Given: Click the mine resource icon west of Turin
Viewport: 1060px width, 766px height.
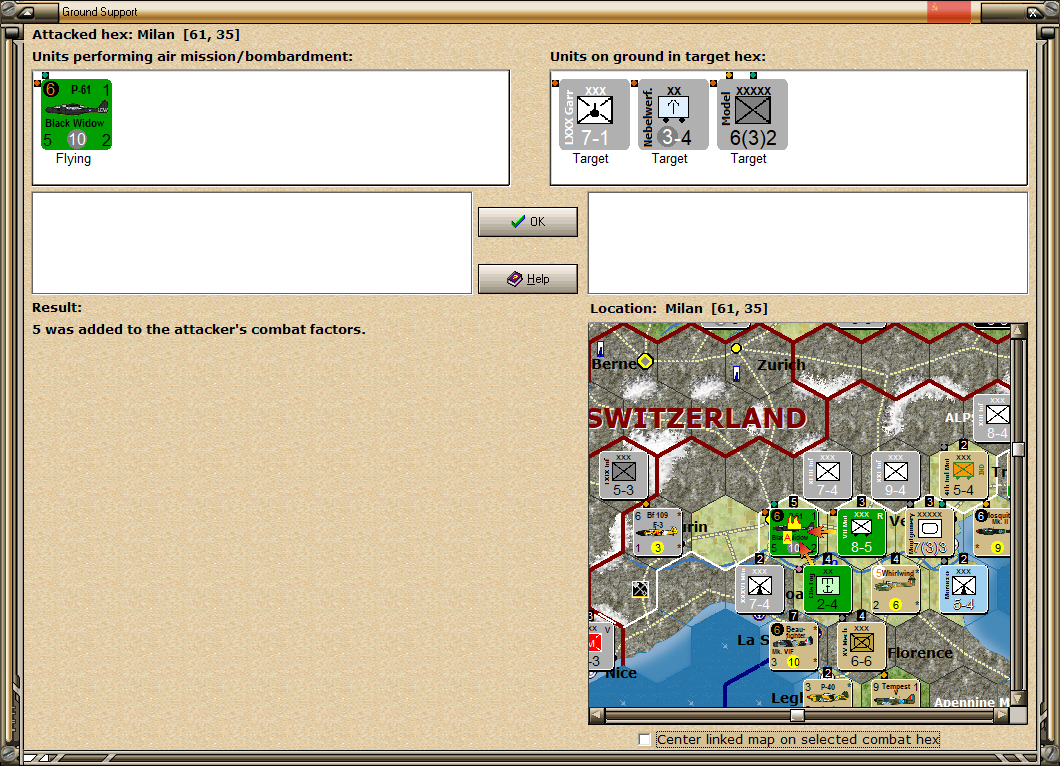Looking at the screenshot, I should pos(640,589).
